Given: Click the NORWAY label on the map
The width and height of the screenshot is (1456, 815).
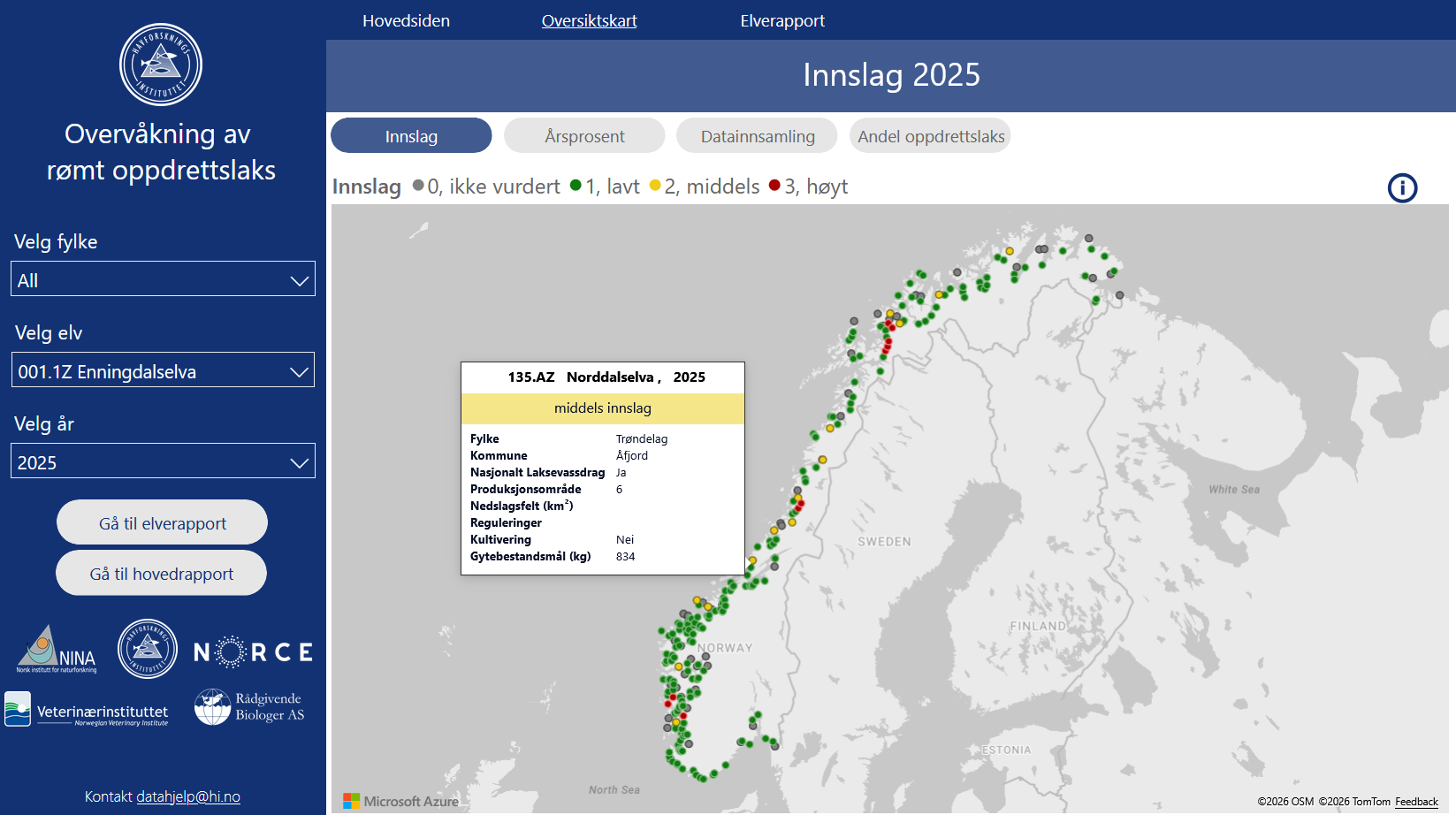Looking at the screenshot, I should [725, 648].
